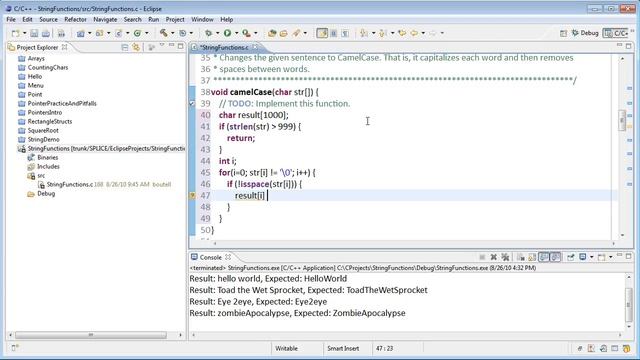Select the Project Explorer tab
The height and width of the screenshot is (360, 640).
pos(37,47)
